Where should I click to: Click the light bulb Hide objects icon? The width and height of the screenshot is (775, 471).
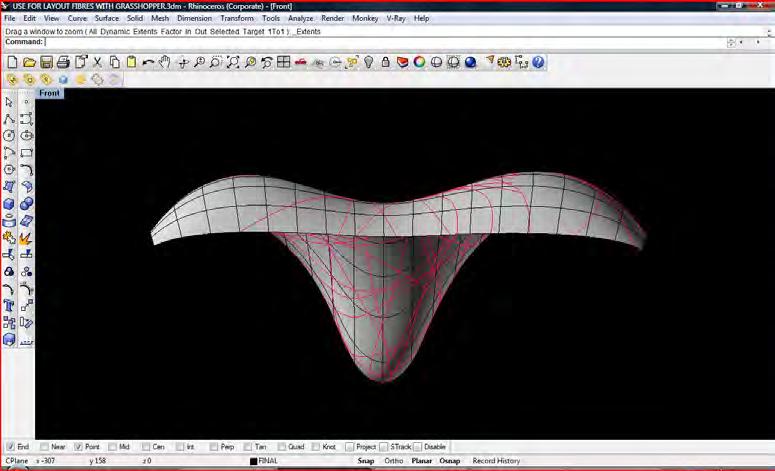[369, 62]
